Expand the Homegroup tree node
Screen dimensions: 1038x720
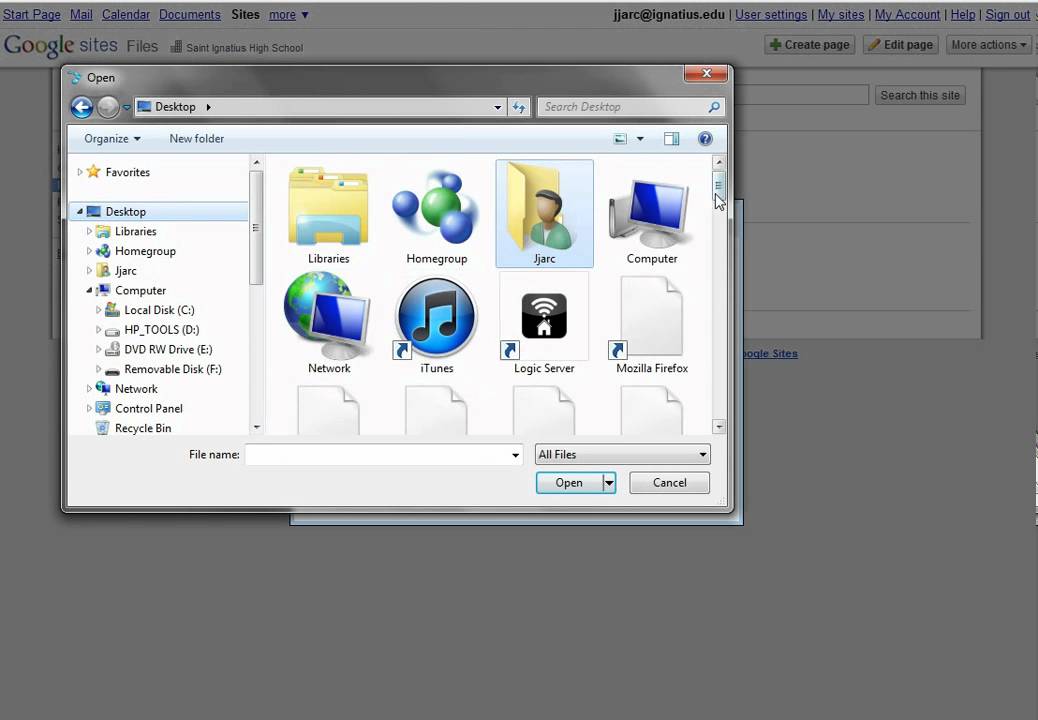(89, 251)
